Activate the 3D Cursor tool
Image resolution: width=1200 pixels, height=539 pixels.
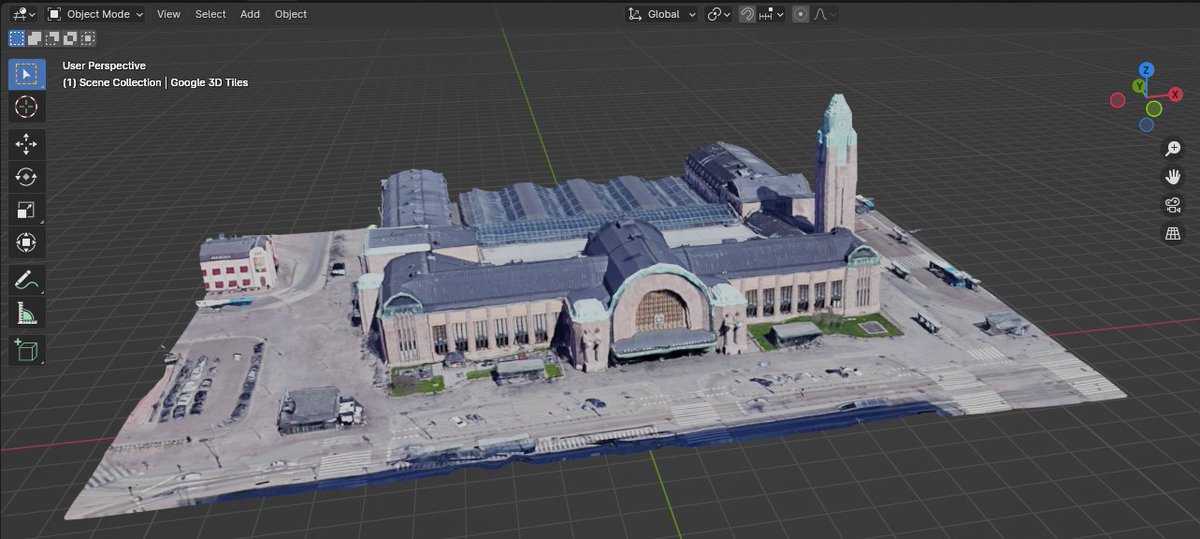(x=27, y=107)
